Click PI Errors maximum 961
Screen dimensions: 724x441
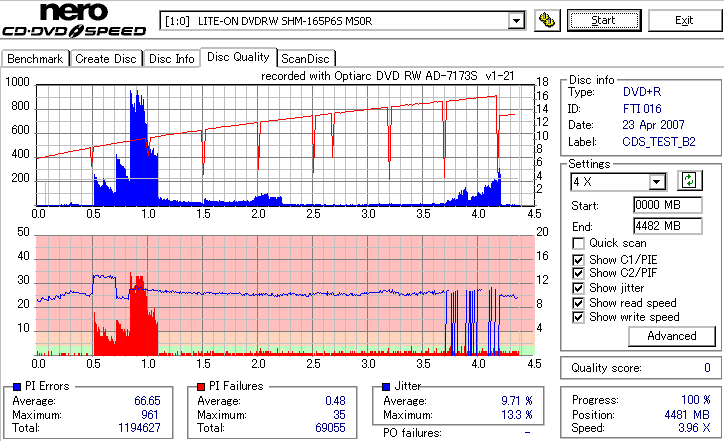pyautogui.click(x=150, y=415)
